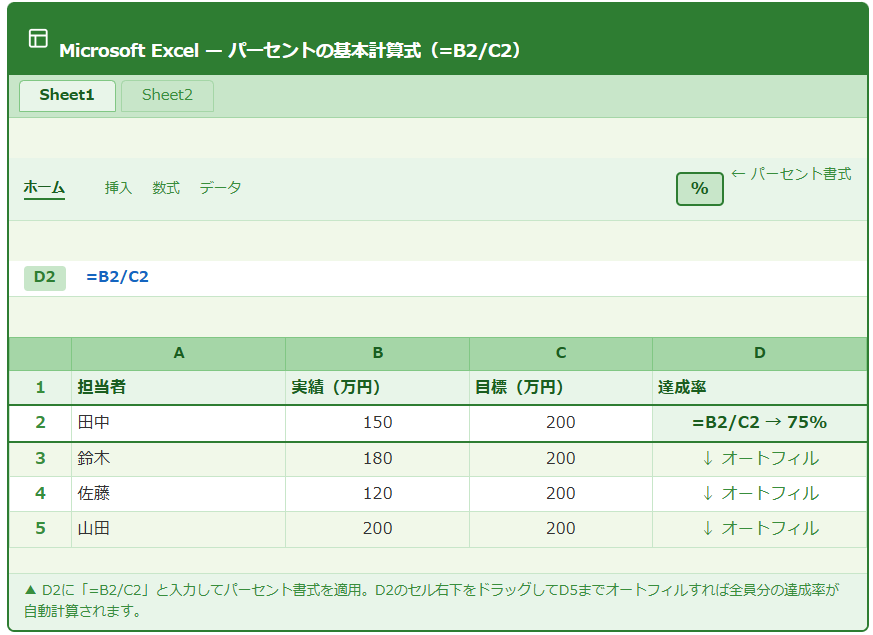This screenshot has height=635, width=873.
Task: Click cell A2 containing 田中
Action: pyautogui.click(x=178, y=423)
